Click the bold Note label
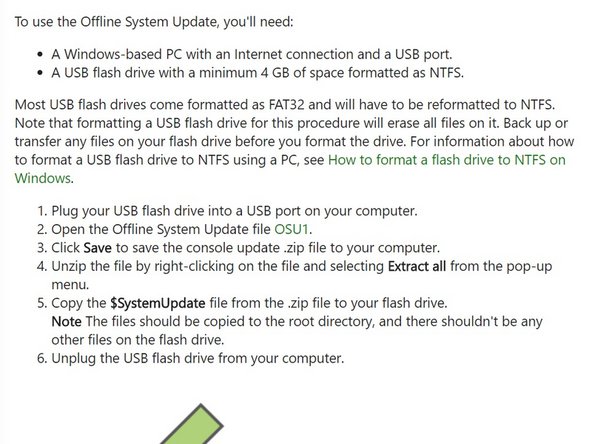This screenshot has height=444, width=592. (66, 322)
